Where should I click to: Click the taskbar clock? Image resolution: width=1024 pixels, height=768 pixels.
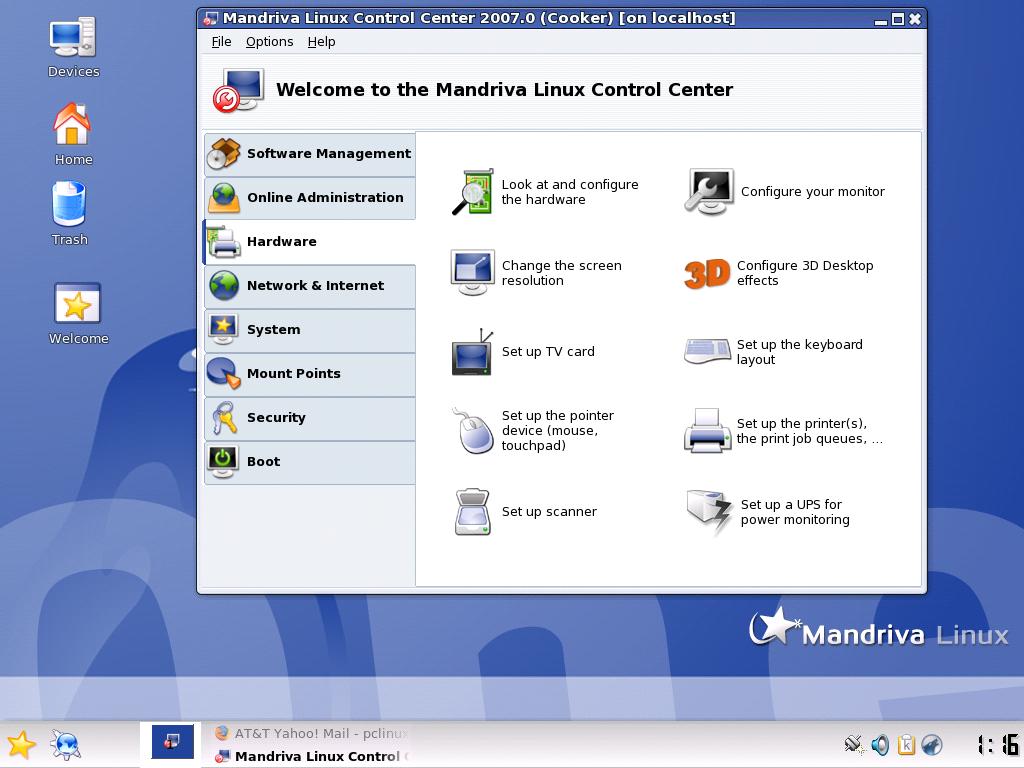998,744
